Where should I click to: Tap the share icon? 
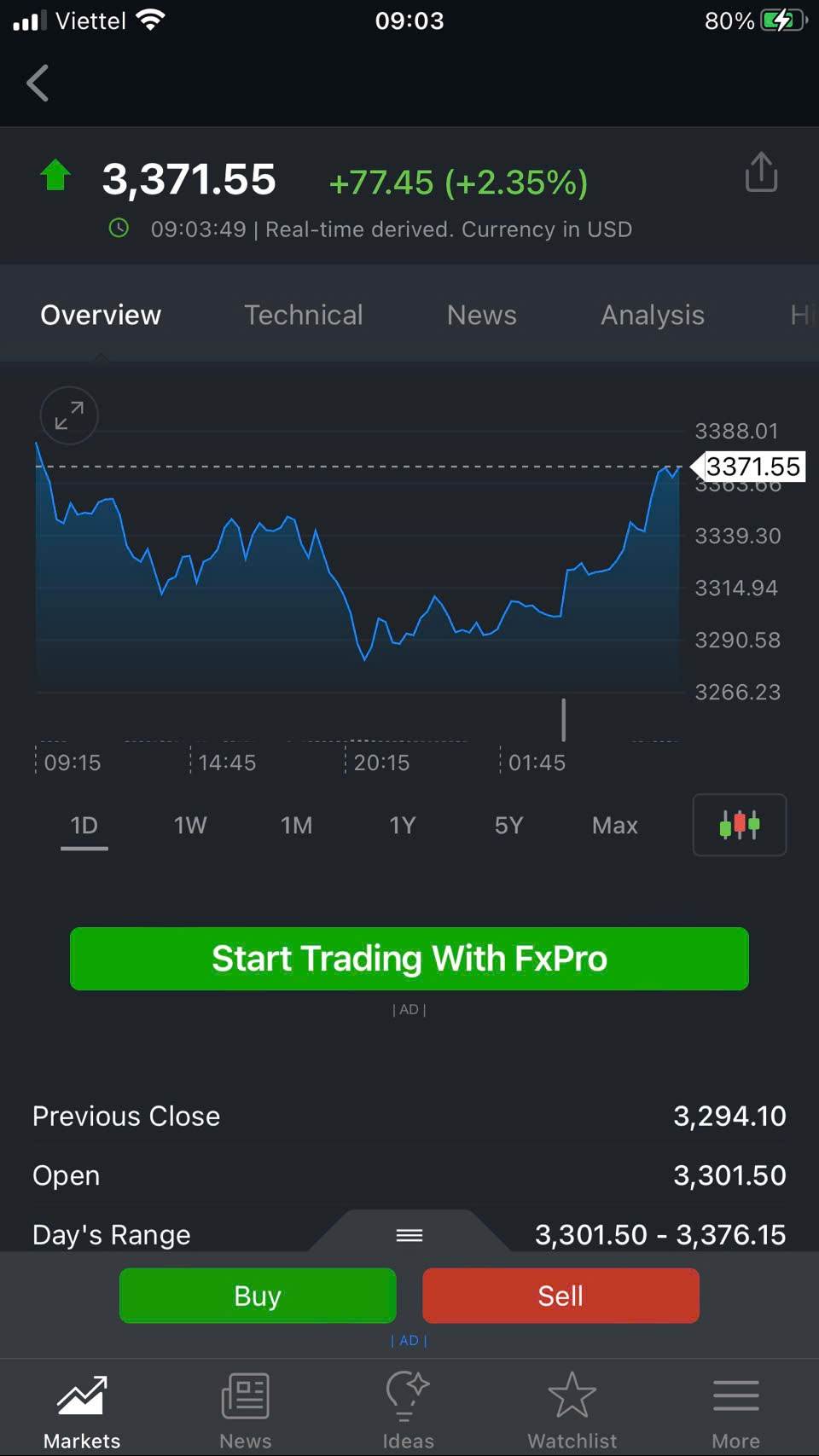coord(761,173)
